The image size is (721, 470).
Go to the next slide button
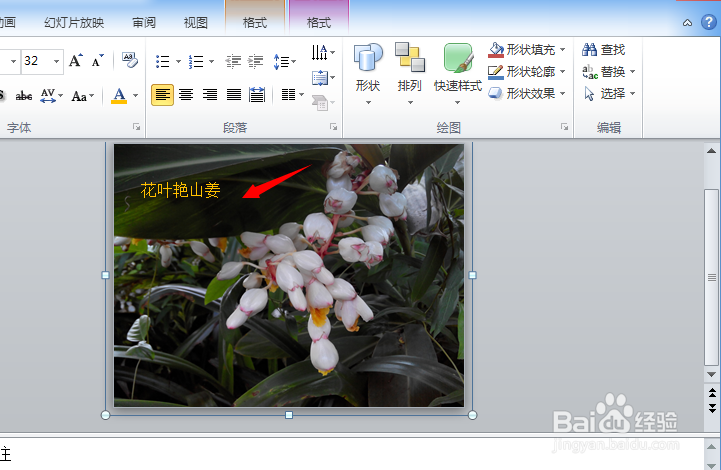point(712,408)
